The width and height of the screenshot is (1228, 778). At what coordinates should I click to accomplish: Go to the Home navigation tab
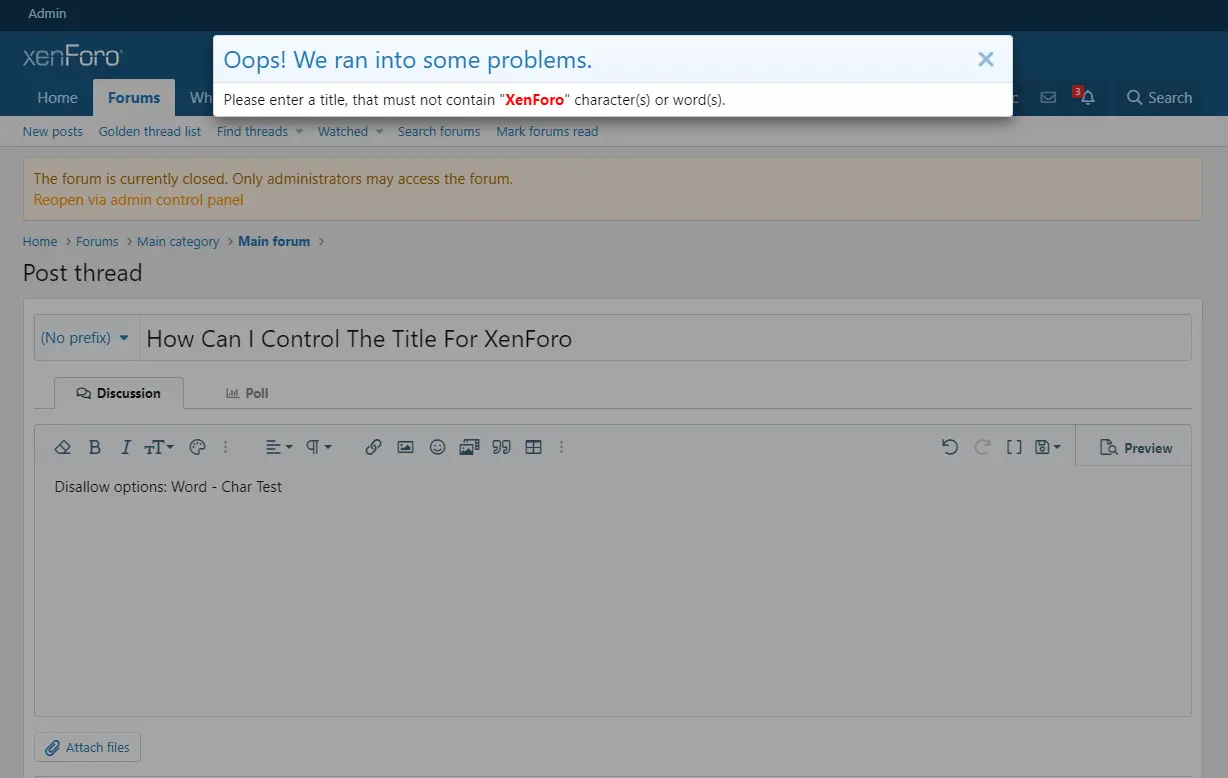point(57,98)
